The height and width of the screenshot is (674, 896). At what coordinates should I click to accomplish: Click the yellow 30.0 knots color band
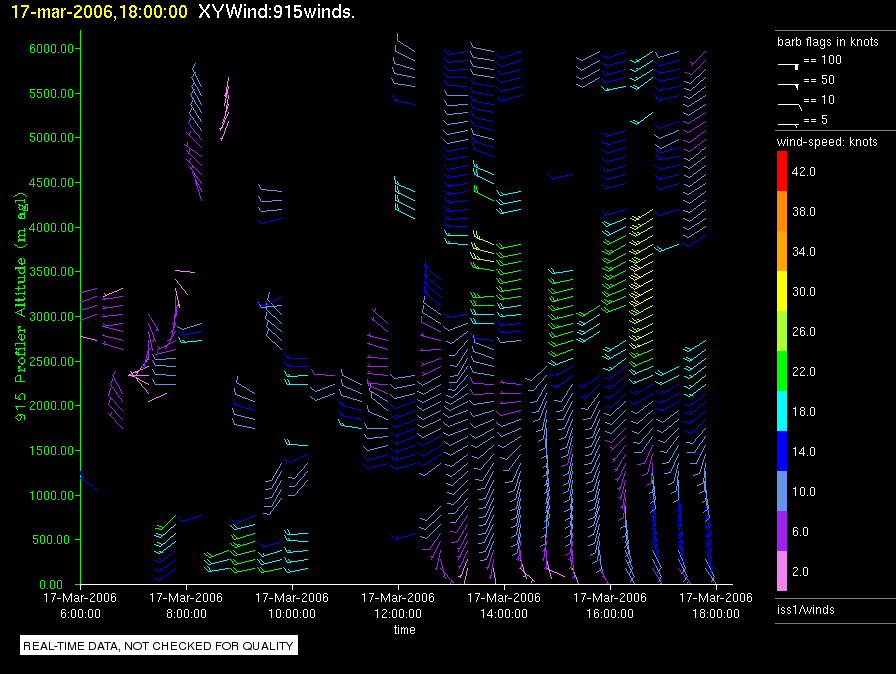(782, 291)
